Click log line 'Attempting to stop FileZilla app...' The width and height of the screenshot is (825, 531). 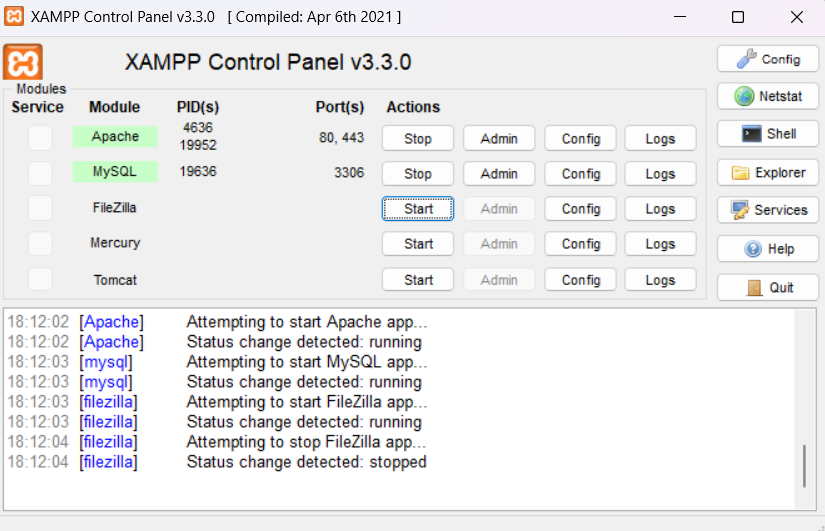[x=306, y=442]
